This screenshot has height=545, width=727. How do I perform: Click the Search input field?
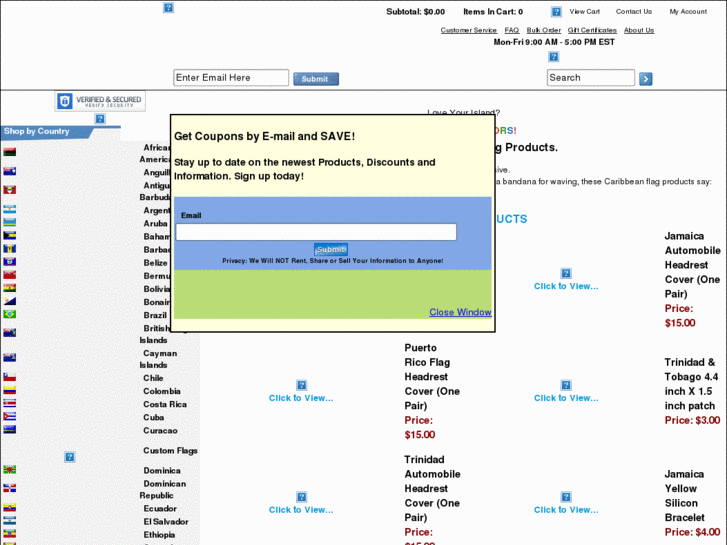(591, 78)
